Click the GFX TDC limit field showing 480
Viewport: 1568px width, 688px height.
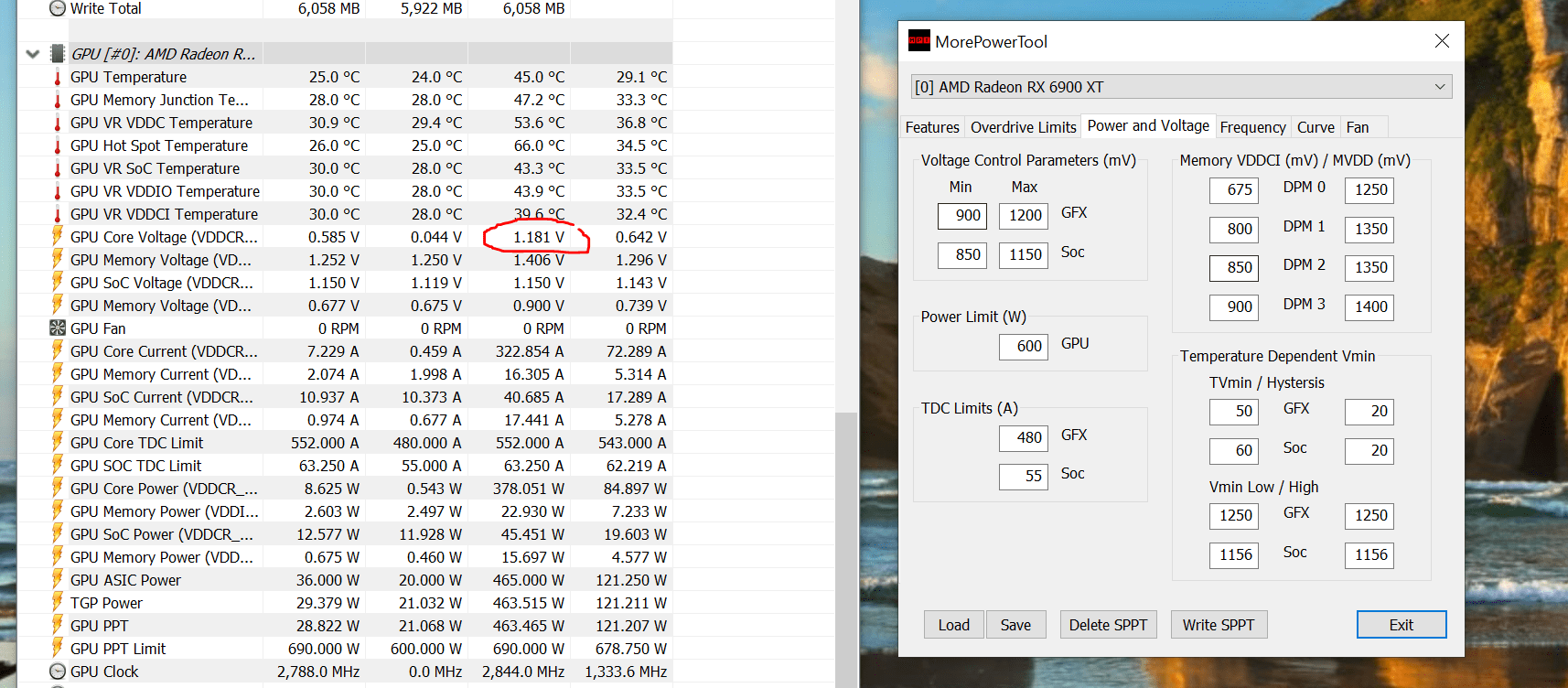(x=1024, y=437)
